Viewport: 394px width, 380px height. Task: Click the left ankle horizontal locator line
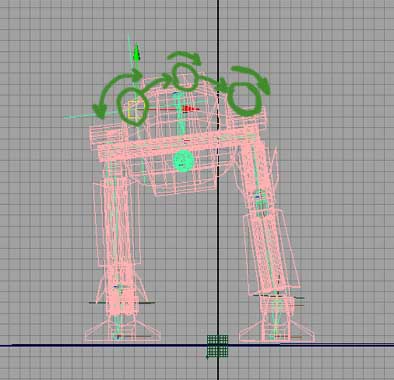[122, 303]
